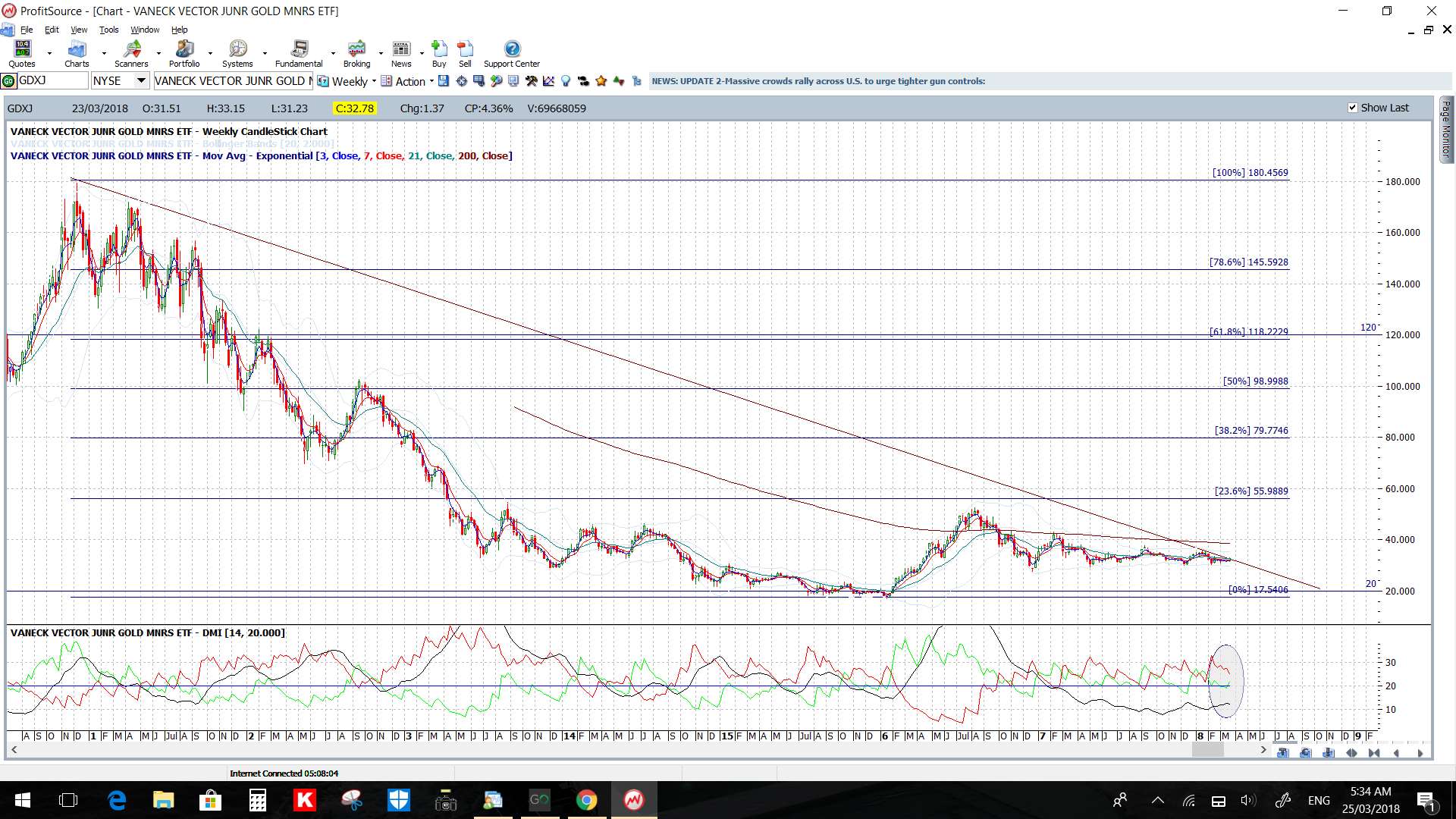The image size is (1456, 819).
Task: Click the single left arrow chart navigation icon
Action: 1396,753
